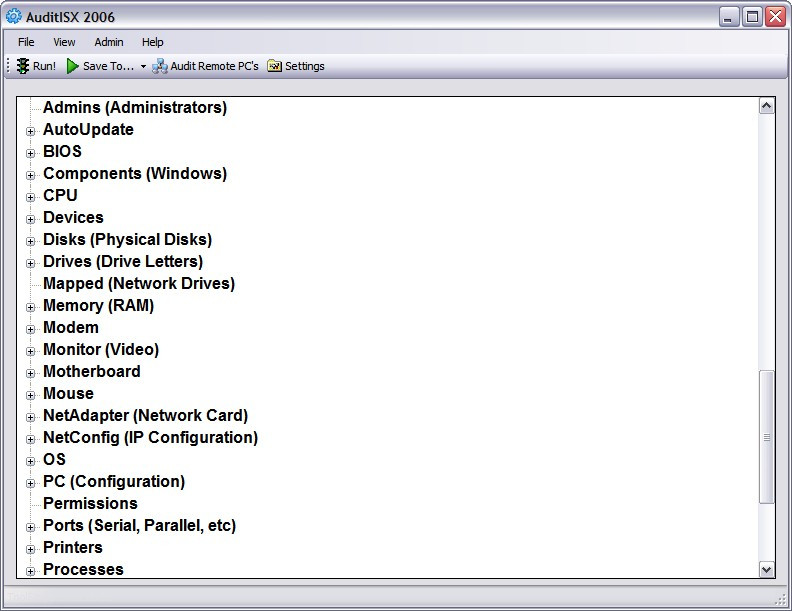The image size is (792, 611).
Task: Expand the Disks (Physical Disks) node
Action: pyautogui.click(x=30, y=241)
